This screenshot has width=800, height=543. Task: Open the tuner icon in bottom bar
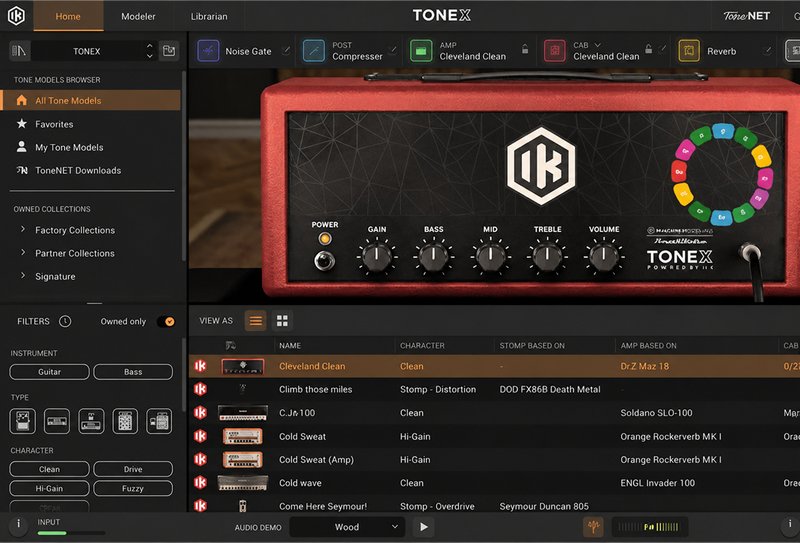point(593,526)
